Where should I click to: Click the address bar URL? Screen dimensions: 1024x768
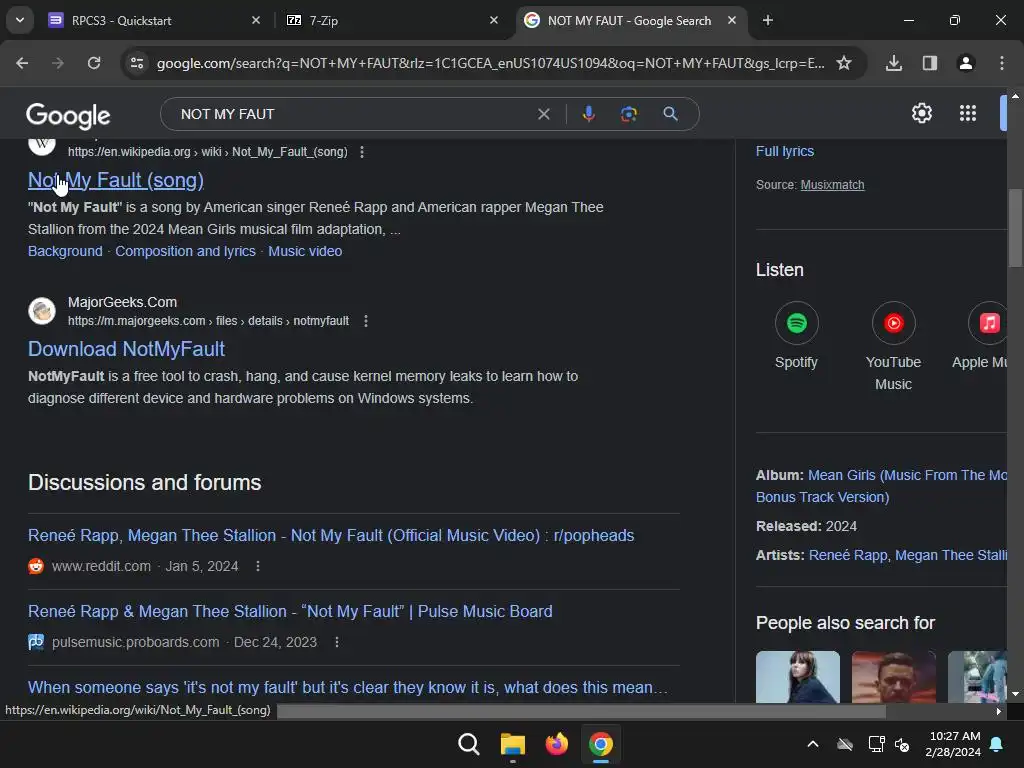(x=490, y=63)
